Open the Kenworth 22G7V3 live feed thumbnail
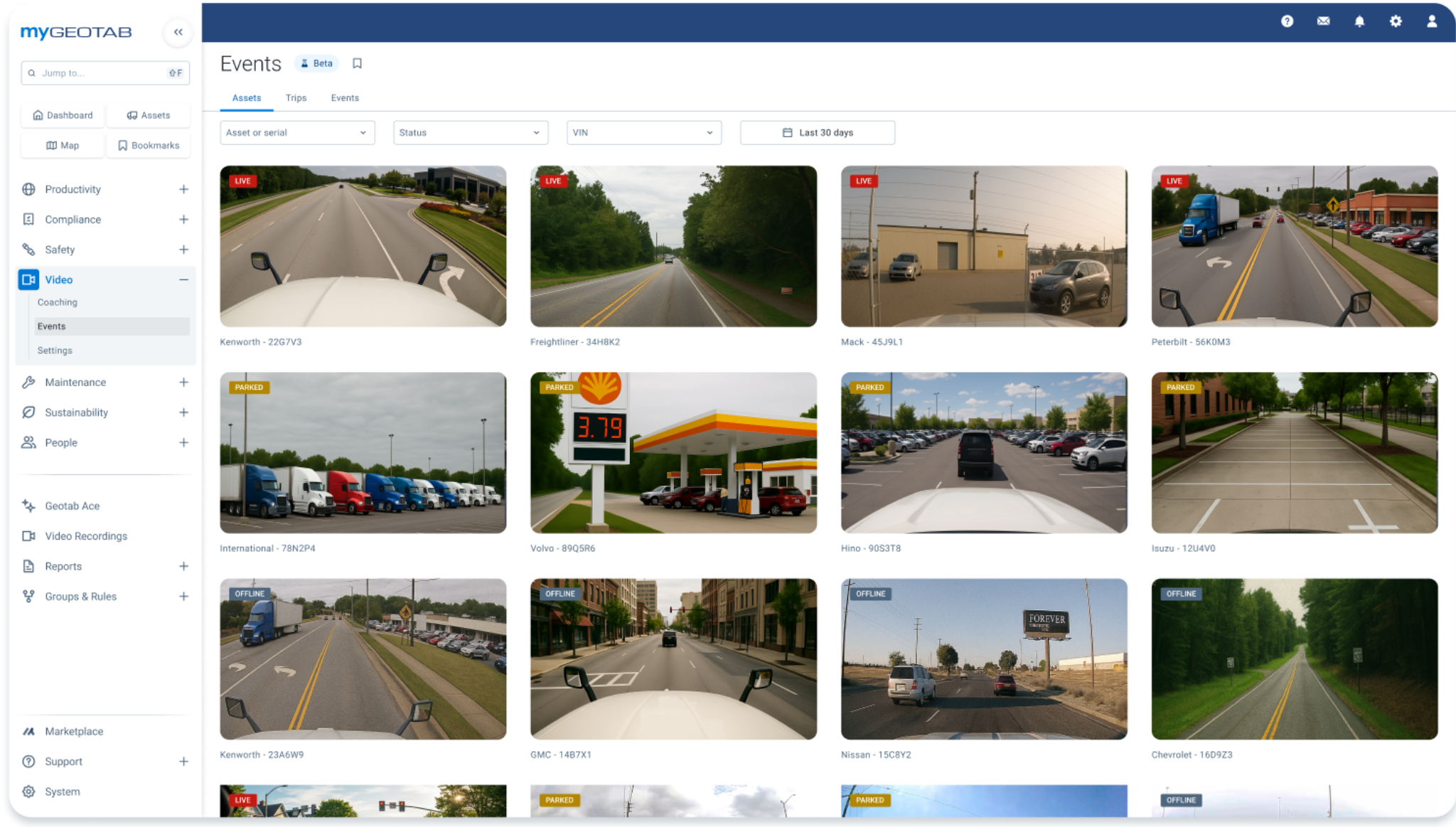The height and width of the screenshot is (827, 1456). pos(363,246)
